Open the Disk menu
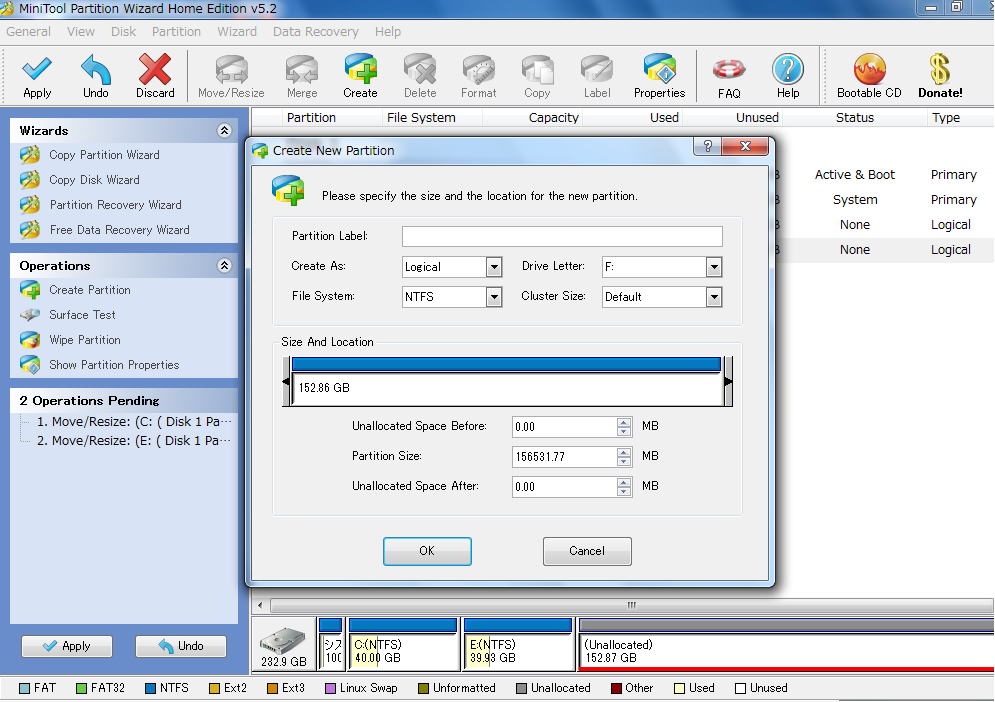 pos(123,32)
